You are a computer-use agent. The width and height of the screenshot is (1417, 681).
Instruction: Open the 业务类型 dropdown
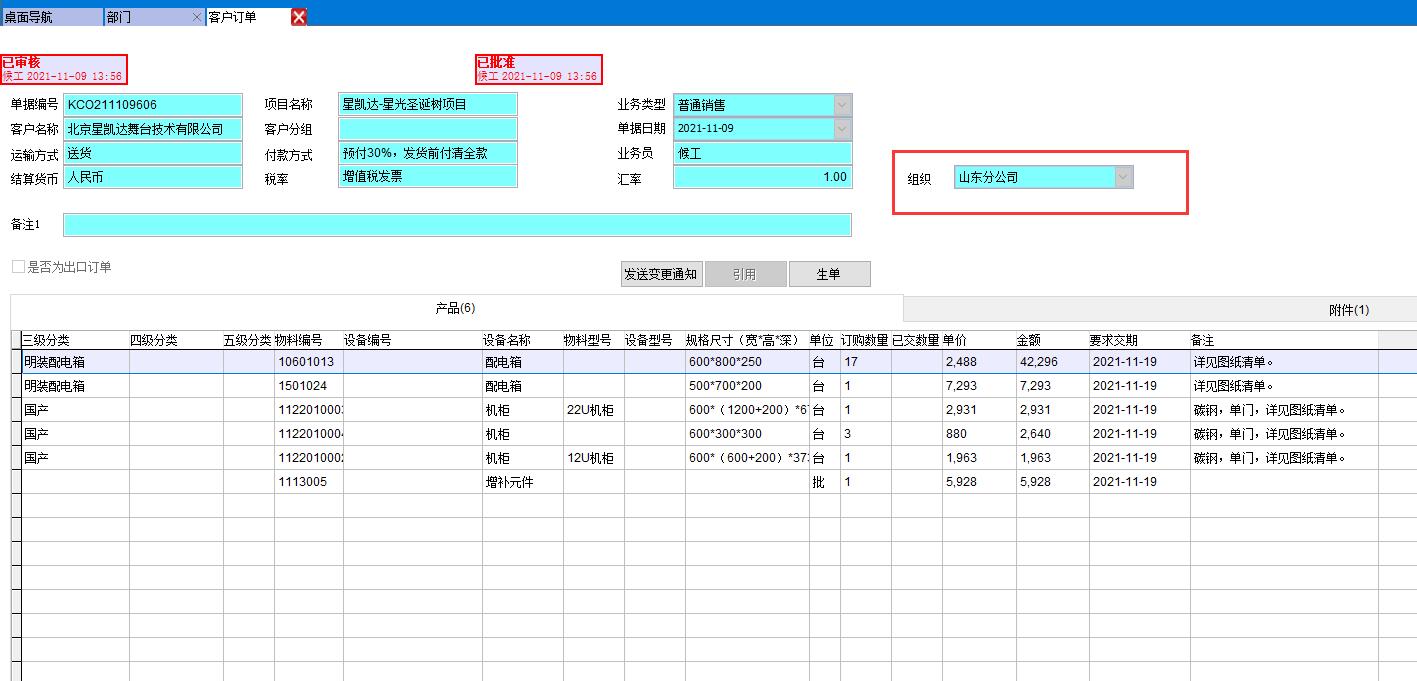pyautogui.click(x=841, y=104)
